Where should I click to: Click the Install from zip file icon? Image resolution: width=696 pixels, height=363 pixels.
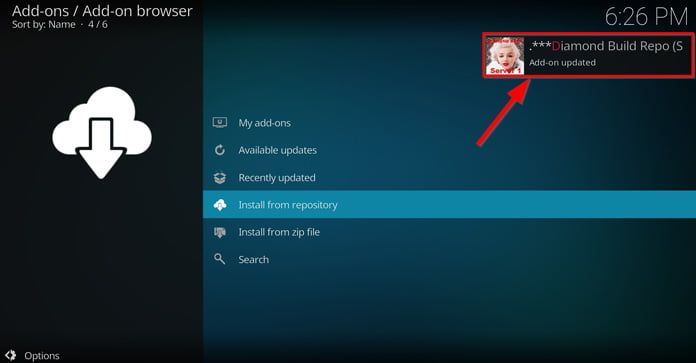click(220, 232)
